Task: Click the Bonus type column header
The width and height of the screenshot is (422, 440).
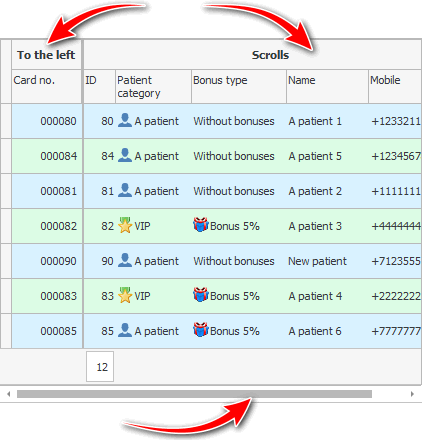Action: pos(239,86)
